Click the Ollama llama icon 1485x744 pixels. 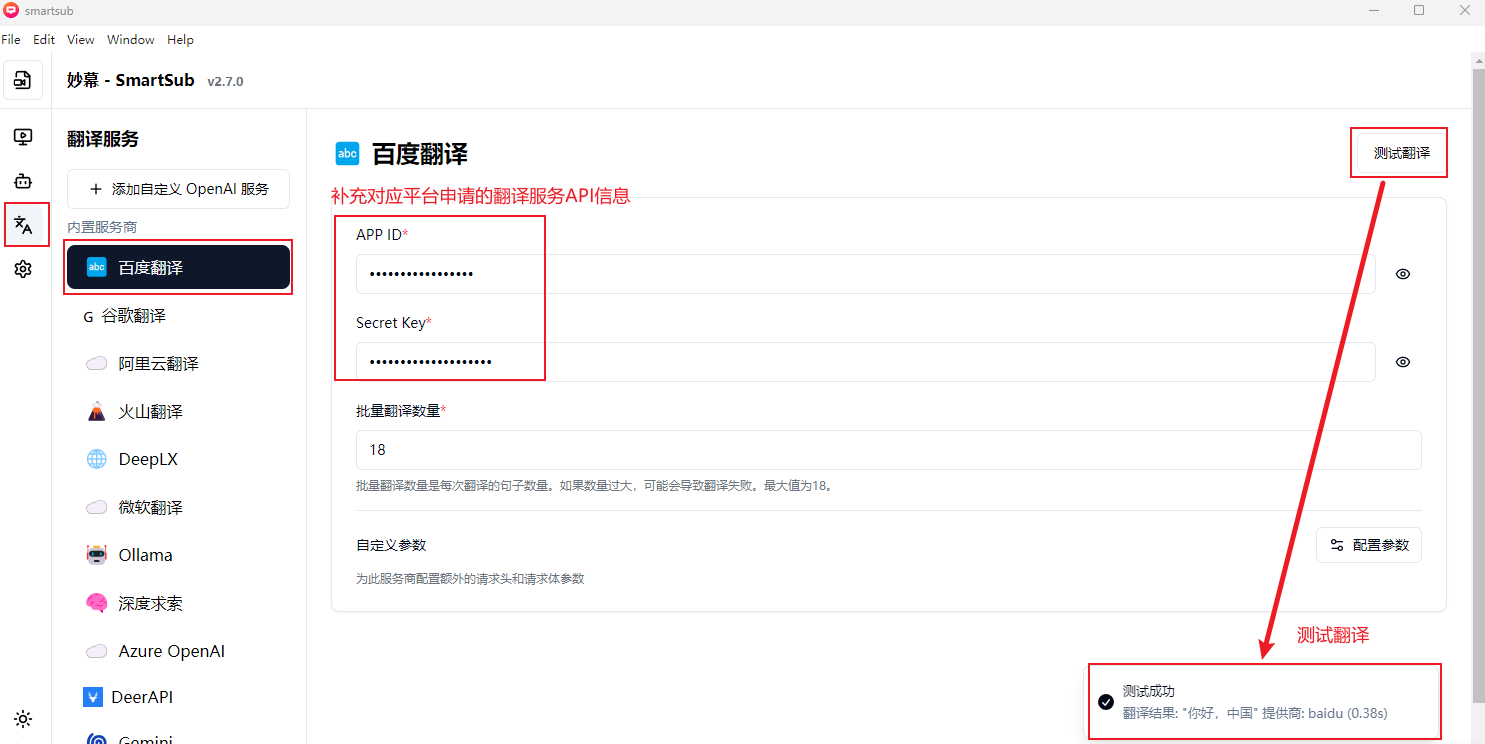pyautogui.click(x=97, y=555)
